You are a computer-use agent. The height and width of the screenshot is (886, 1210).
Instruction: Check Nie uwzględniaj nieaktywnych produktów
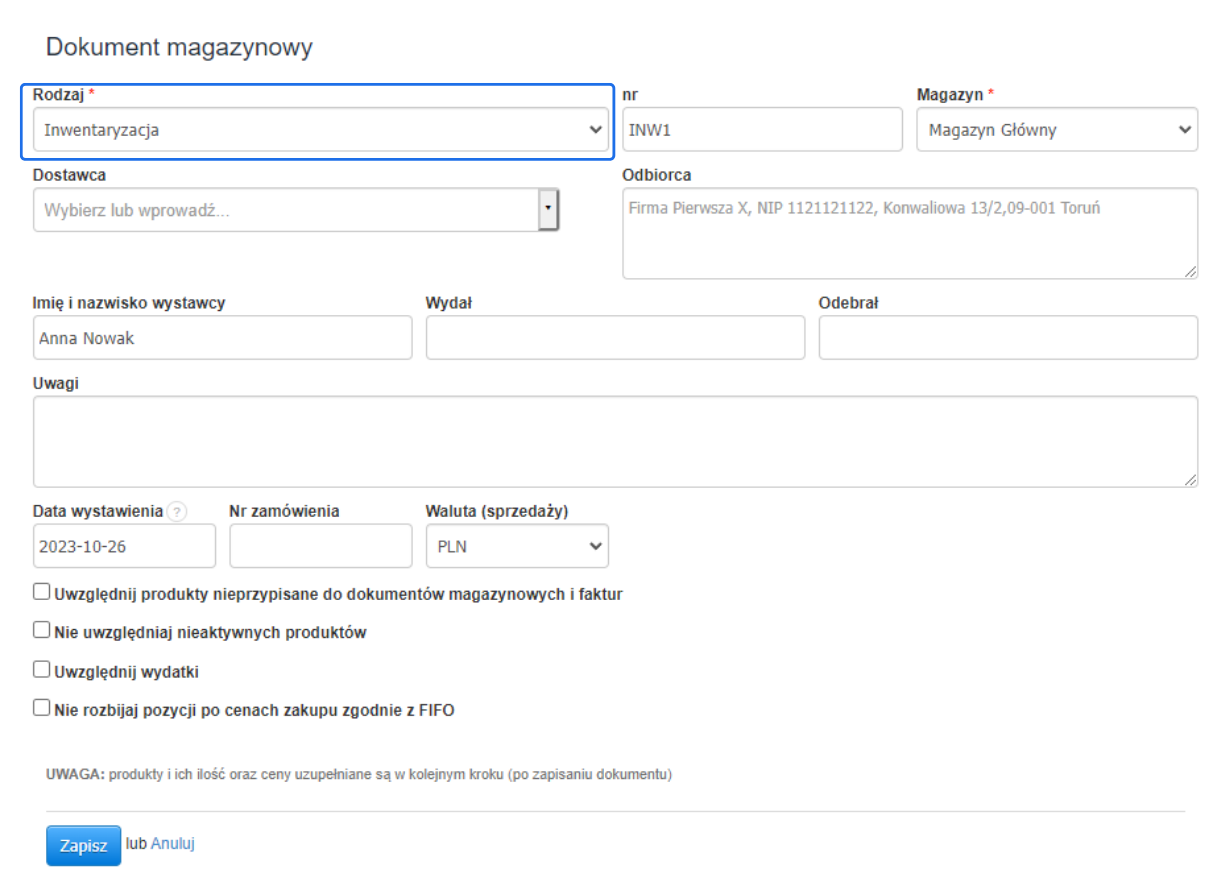(41, 631)
